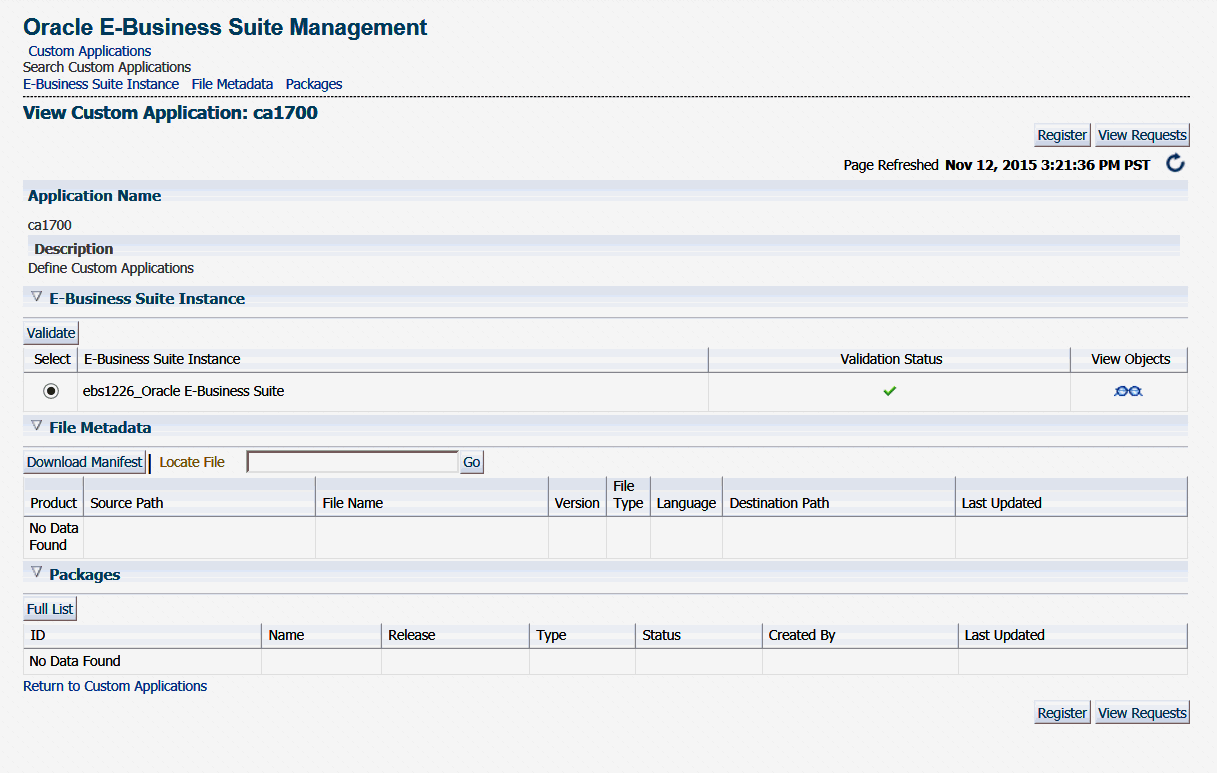Click the ebs1226_Oracle E-Business Suite instance name

(183, 391)
